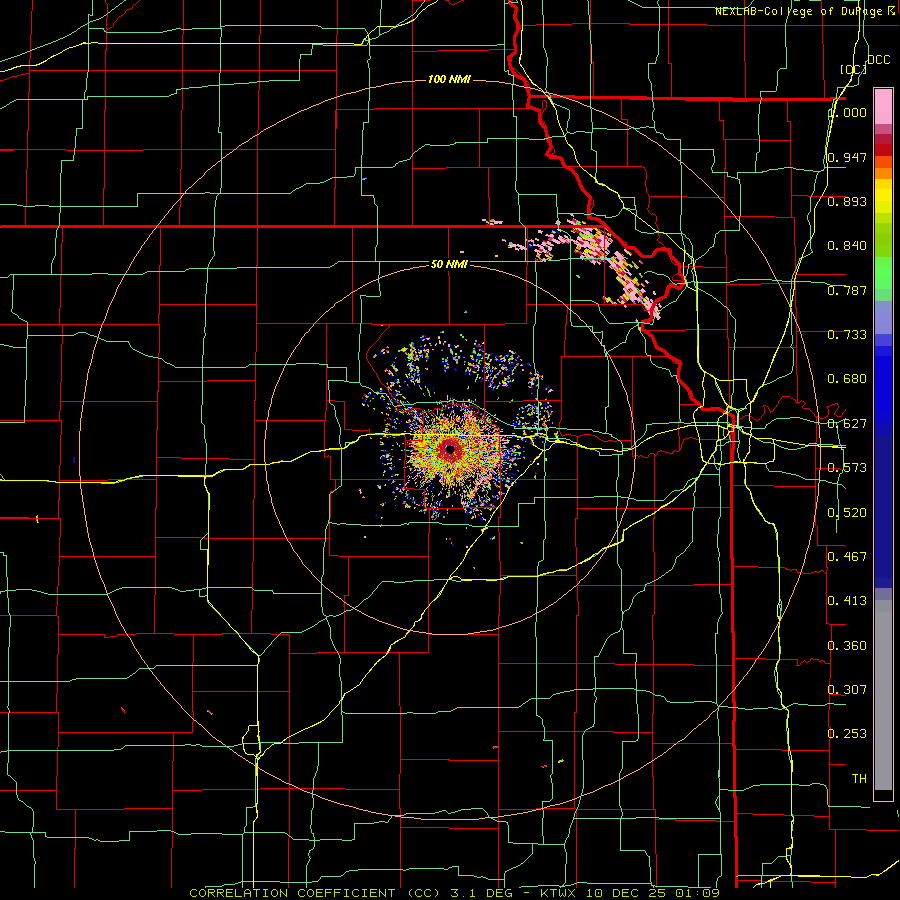Click the 0.627 scale value
The height and width of the screenshot is (900, 900).
(x=847, y=424)
